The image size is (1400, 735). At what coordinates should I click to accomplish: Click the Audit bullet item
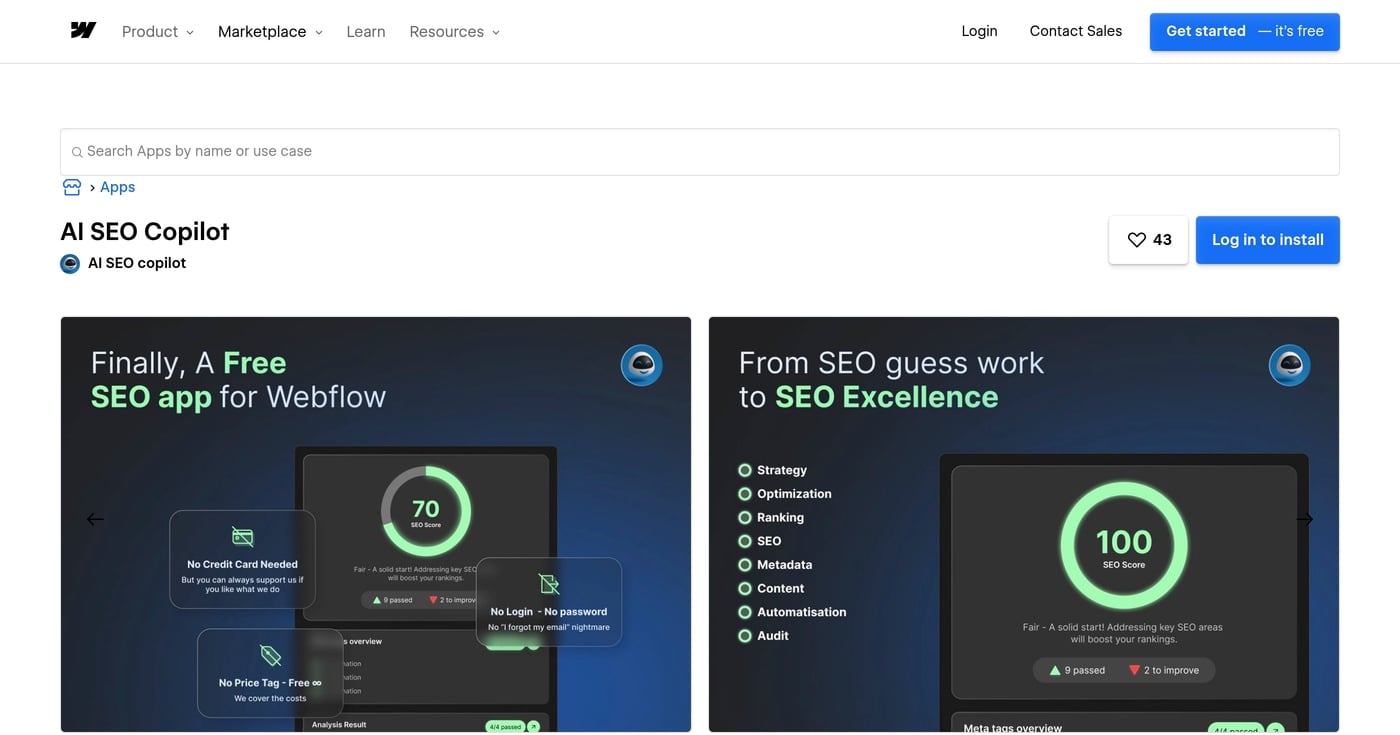[x=763, y=636]
